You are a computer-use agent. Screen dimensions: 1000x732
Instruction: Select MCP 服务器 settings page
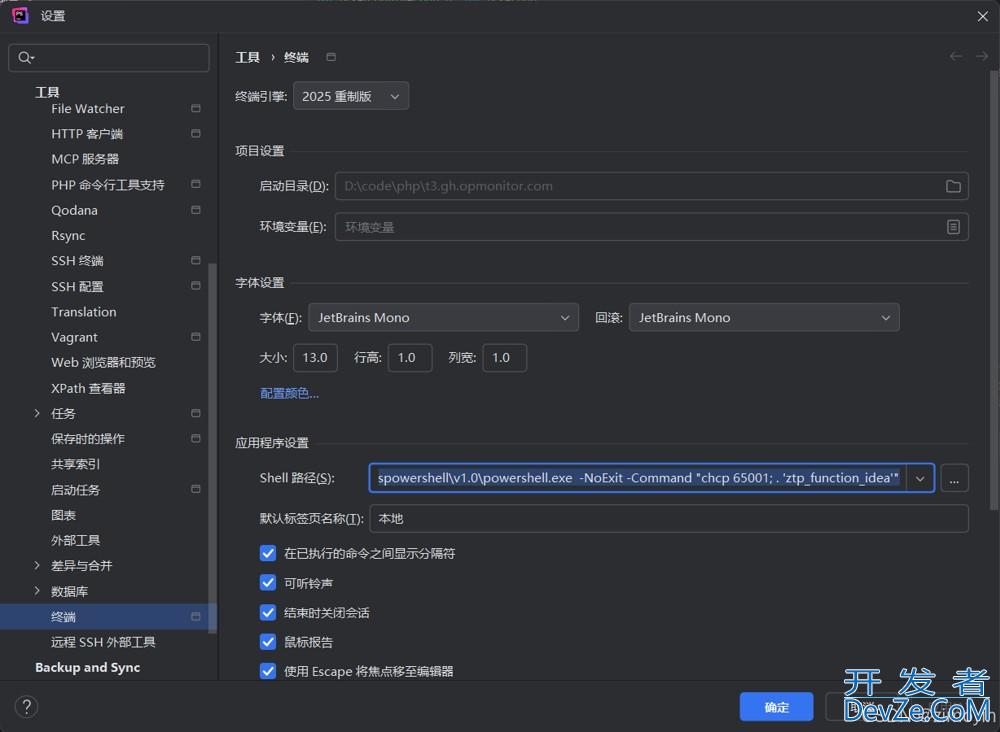coord(85,159)
